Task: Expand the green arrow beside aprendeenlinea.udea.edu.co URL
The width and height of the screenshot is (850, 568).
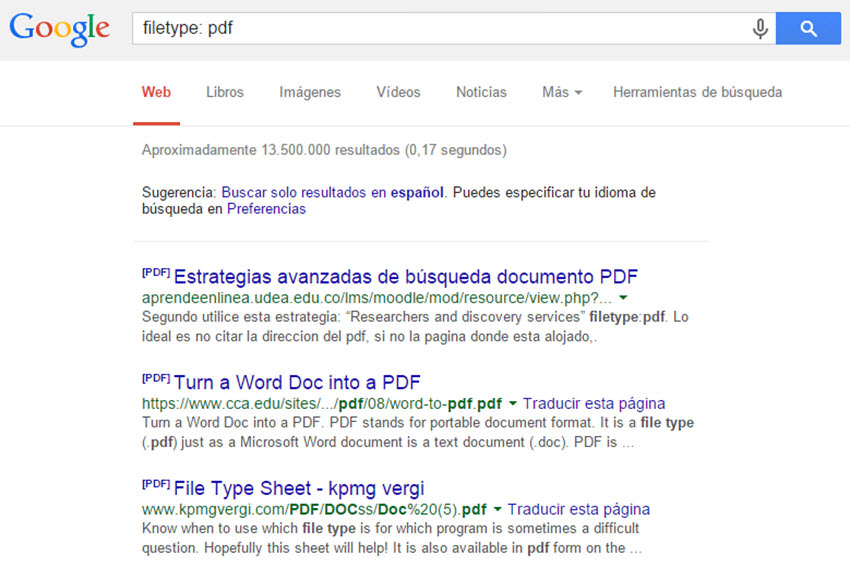Action: [623, 298]
